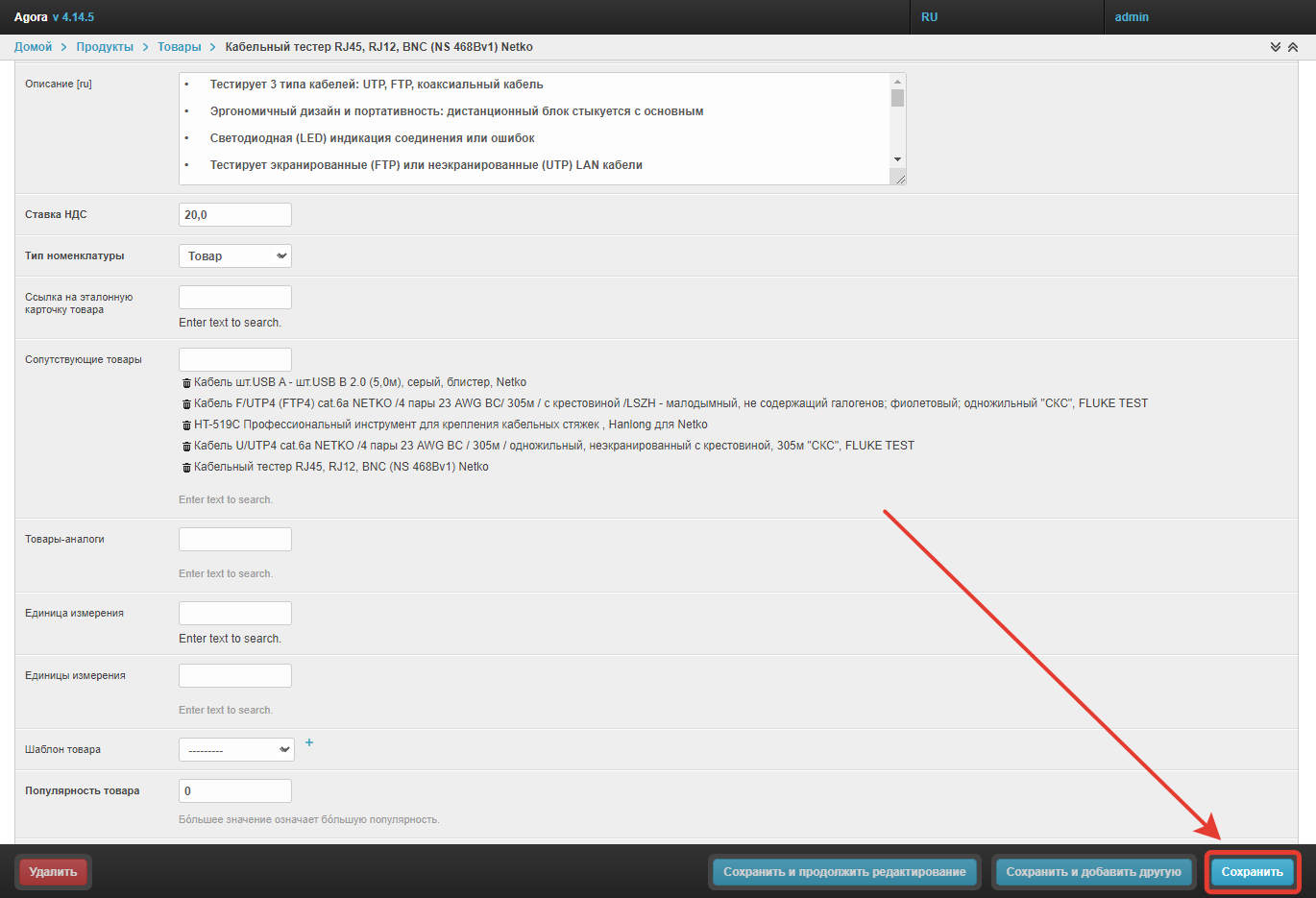1316x898 pixels.
Task: Remove Кабель U/UTP4 cat.6a related item
Action: click(x=186, y=447)
